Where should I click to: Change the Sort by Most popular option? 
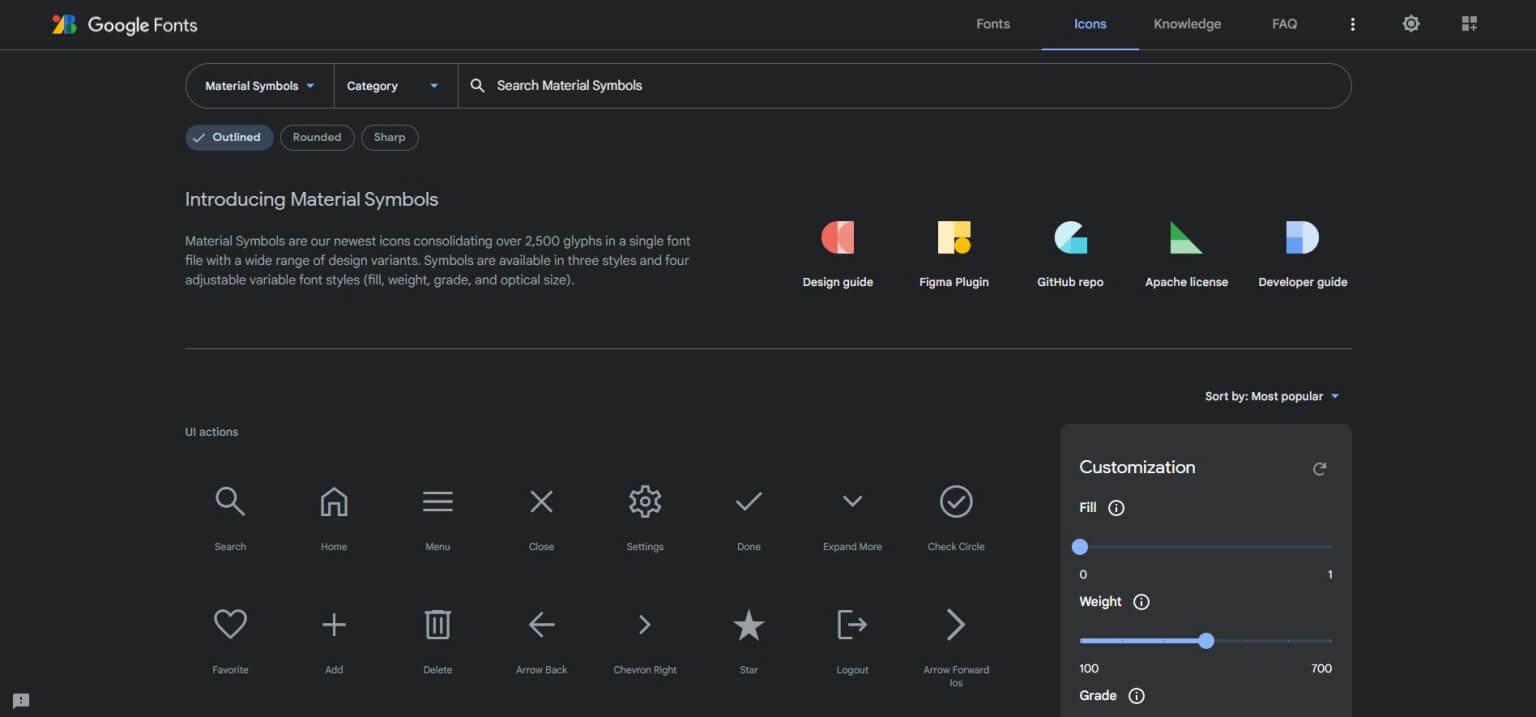pyautogui.click(x=1272, y=396)
